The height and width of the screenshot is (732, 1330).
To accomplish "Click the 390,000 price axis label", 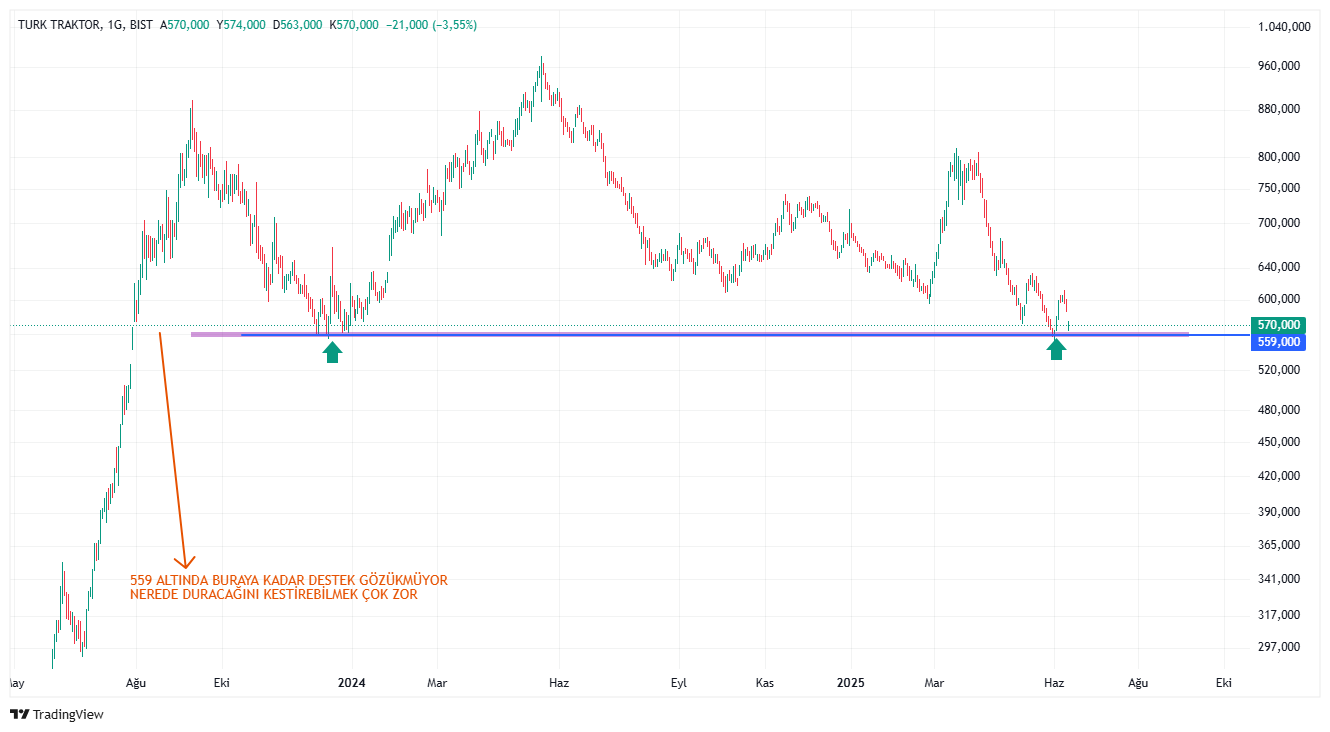I will (x=1279, y=512).
